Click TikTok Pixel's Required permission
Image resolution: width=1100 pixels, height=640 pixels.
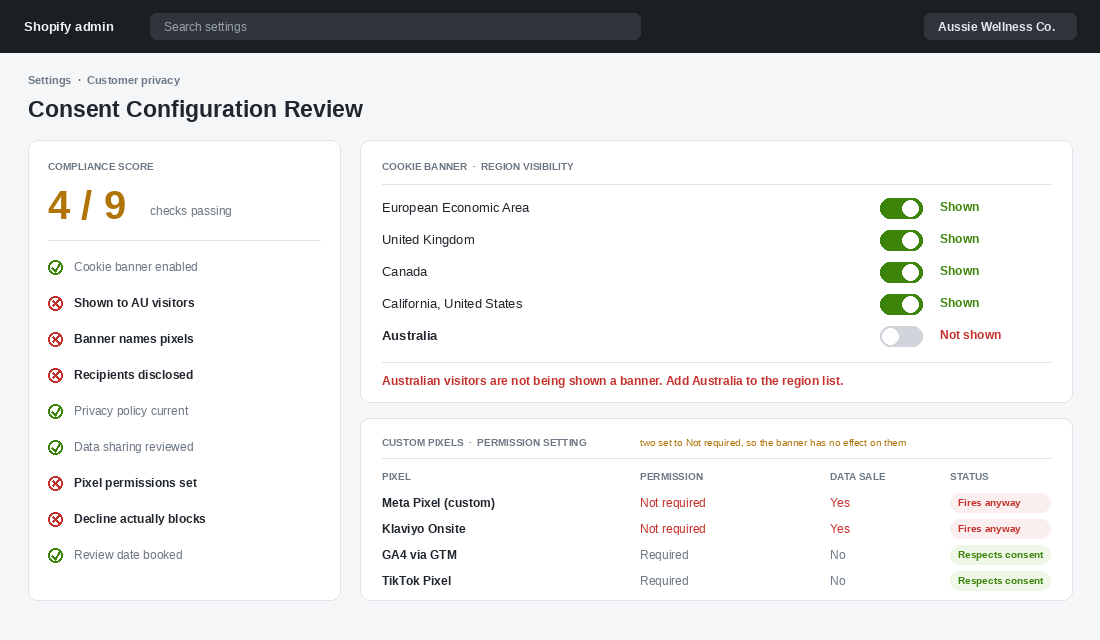tap(664, 580)
